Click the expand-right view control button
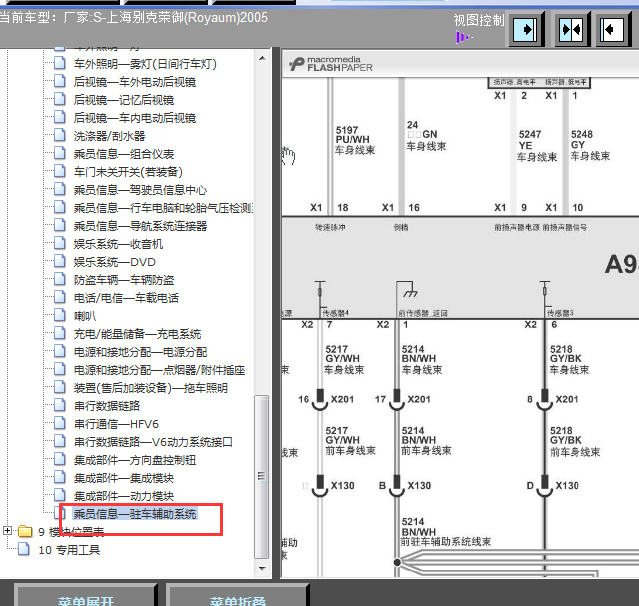Viewport: 639px width, 606px height. coord(527,29)
